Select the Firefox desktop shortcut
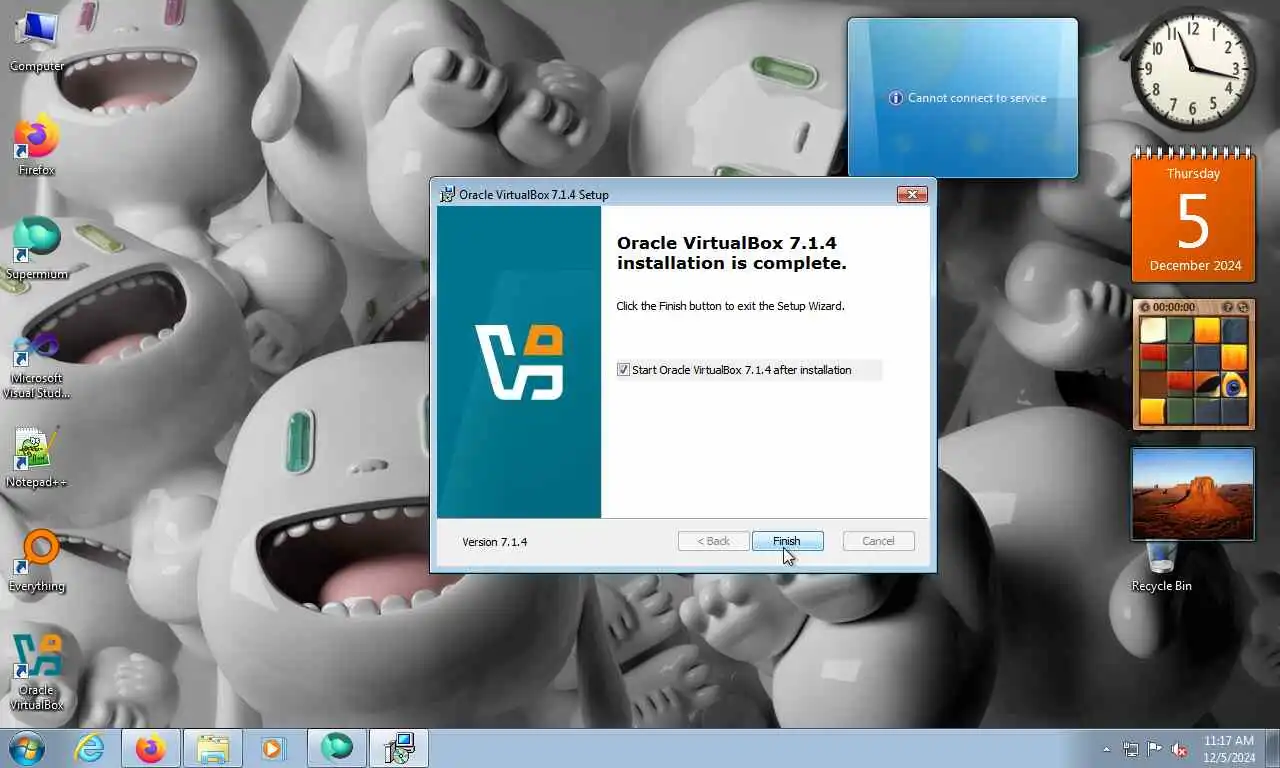The width and height of the screenshot is (1280, 768). (36, 146)
